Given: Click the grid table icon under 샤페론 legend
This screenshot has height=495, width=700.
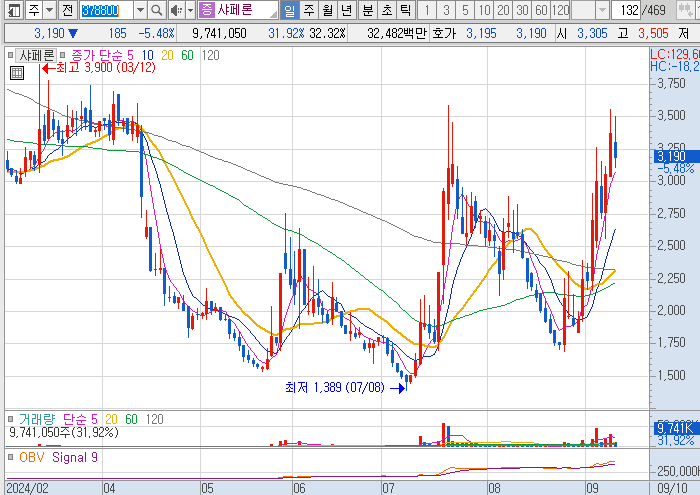Looking at the screenshot, I should [17, 73].
